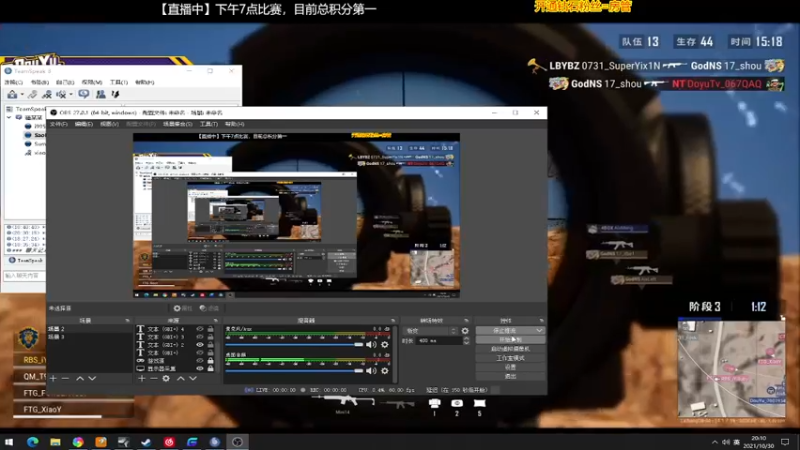The image size is (800, 450).
Task: Toggle visibility of 文本 (GDI+) 4 source
Action: click(200, 329)
